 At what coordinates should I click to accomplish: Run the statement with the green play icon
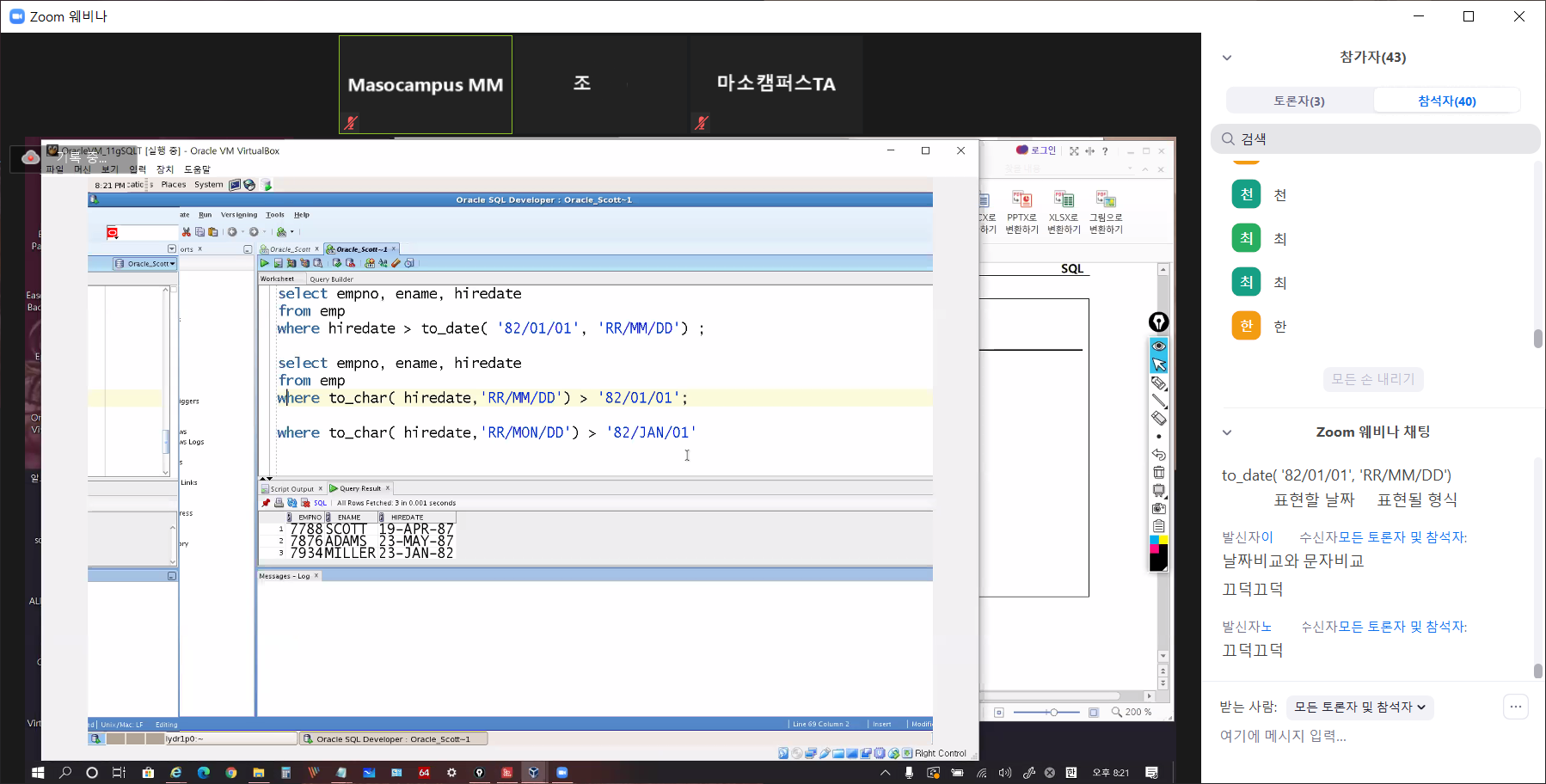tap(265, 263)
